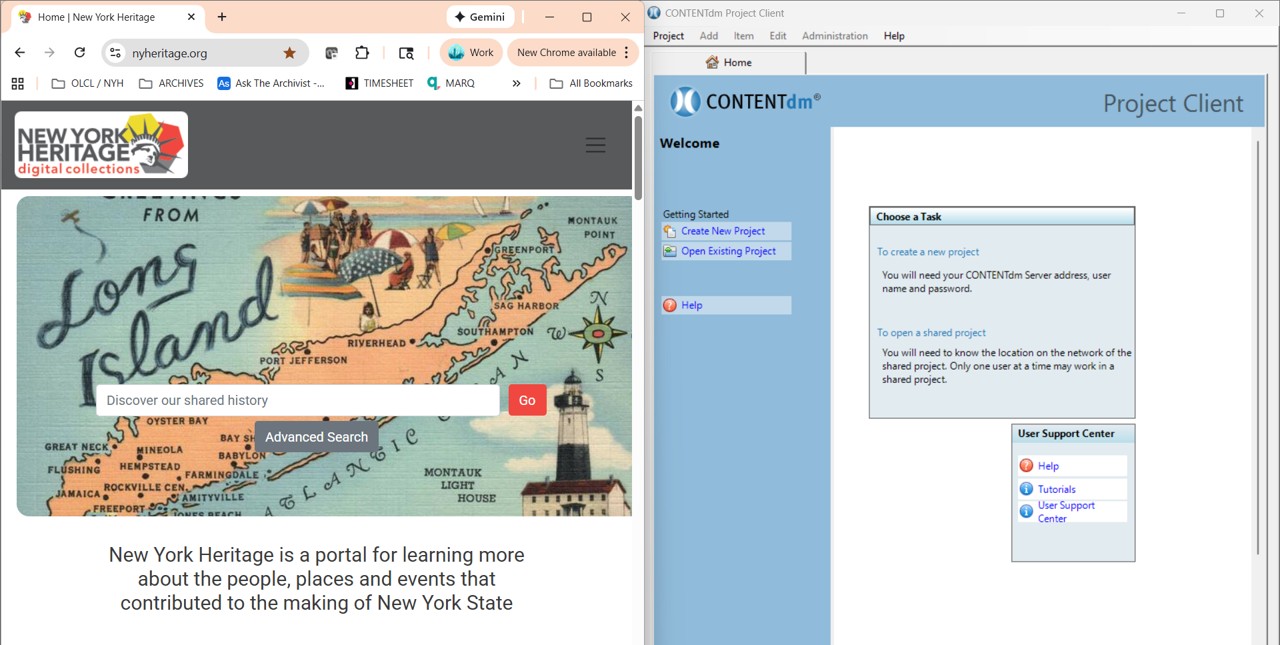The height and width of the screenshot is (645, 1280).
Task: Open the Work profile dropdown
Action: 471,53
